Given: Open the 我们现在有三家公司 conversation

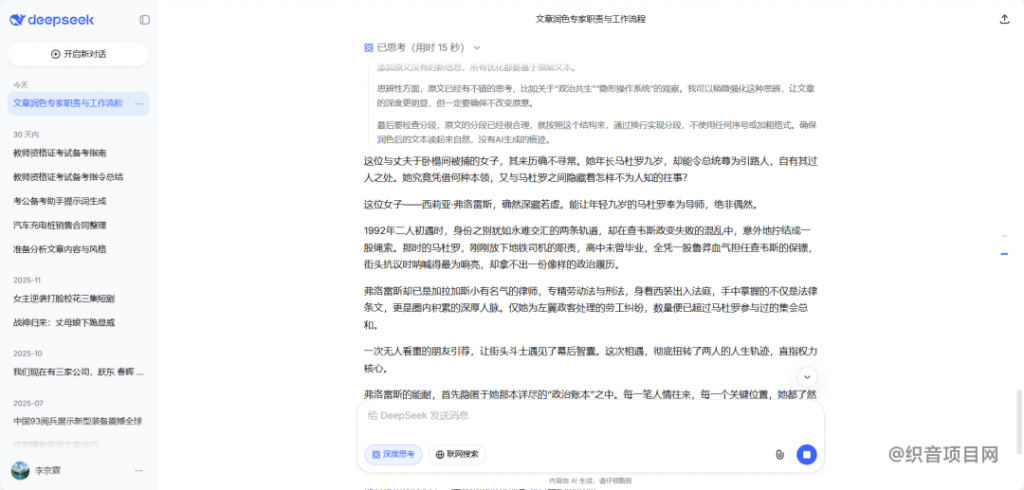Looking at the screenshot, I should [x=78, y=372].
